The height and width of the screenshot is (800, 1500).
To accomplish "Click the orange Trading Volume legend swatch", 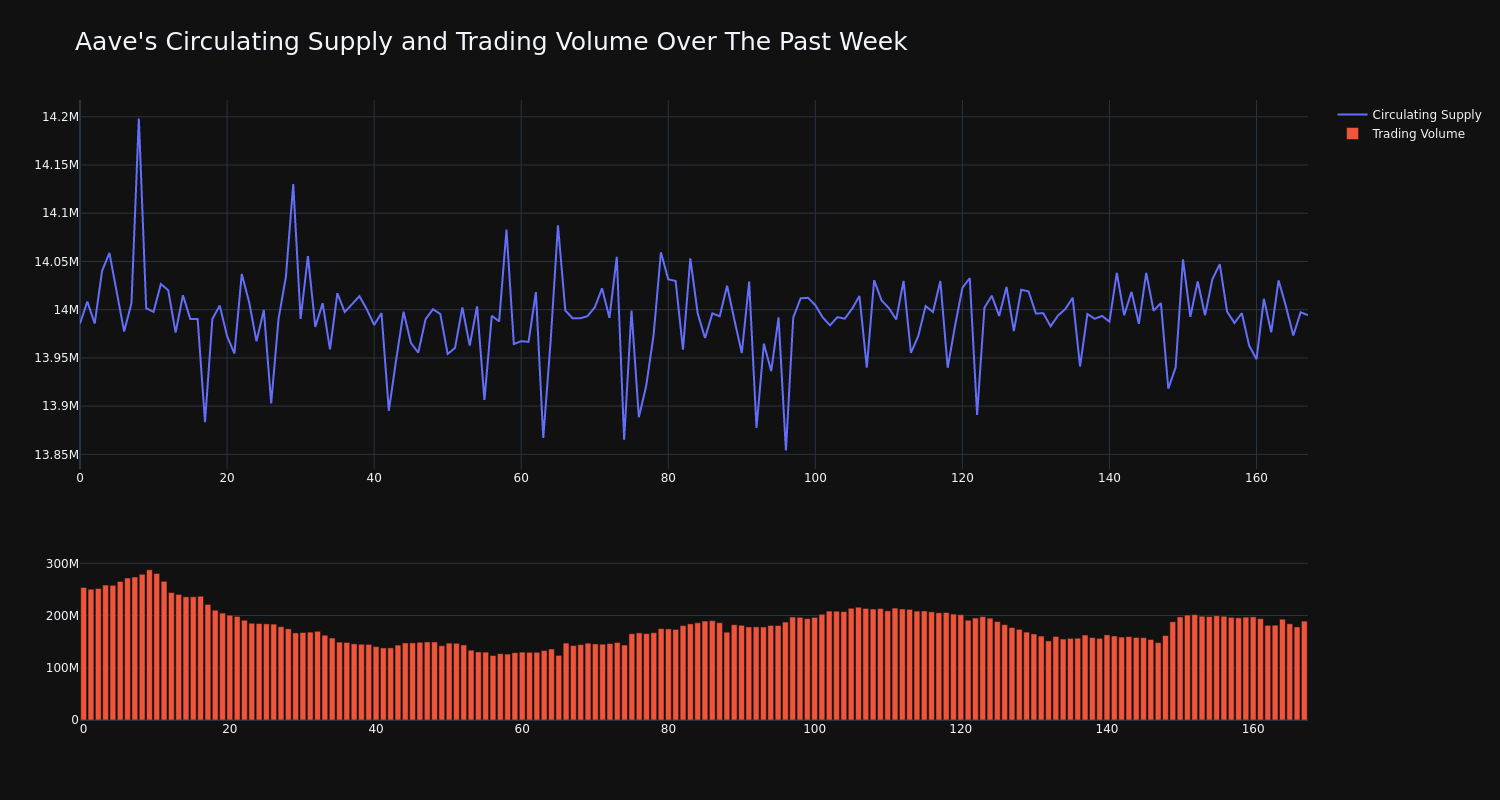I will pyautogui.click(x=1352, y=134).
